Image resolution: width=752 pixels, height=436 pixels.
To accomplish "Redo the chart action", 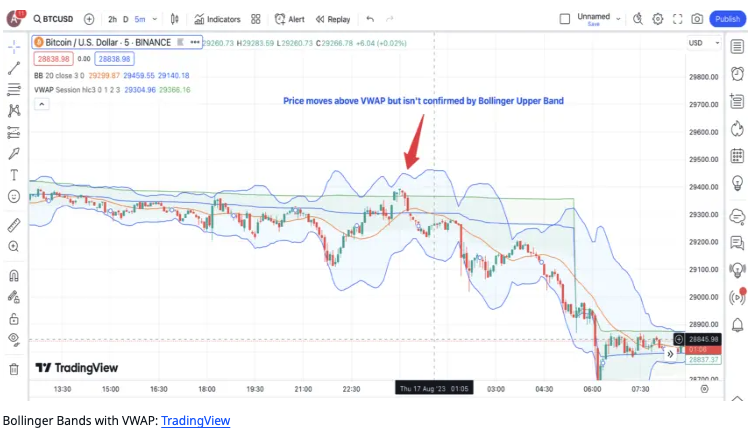I will pyautogui.click(x=389, y=19).
